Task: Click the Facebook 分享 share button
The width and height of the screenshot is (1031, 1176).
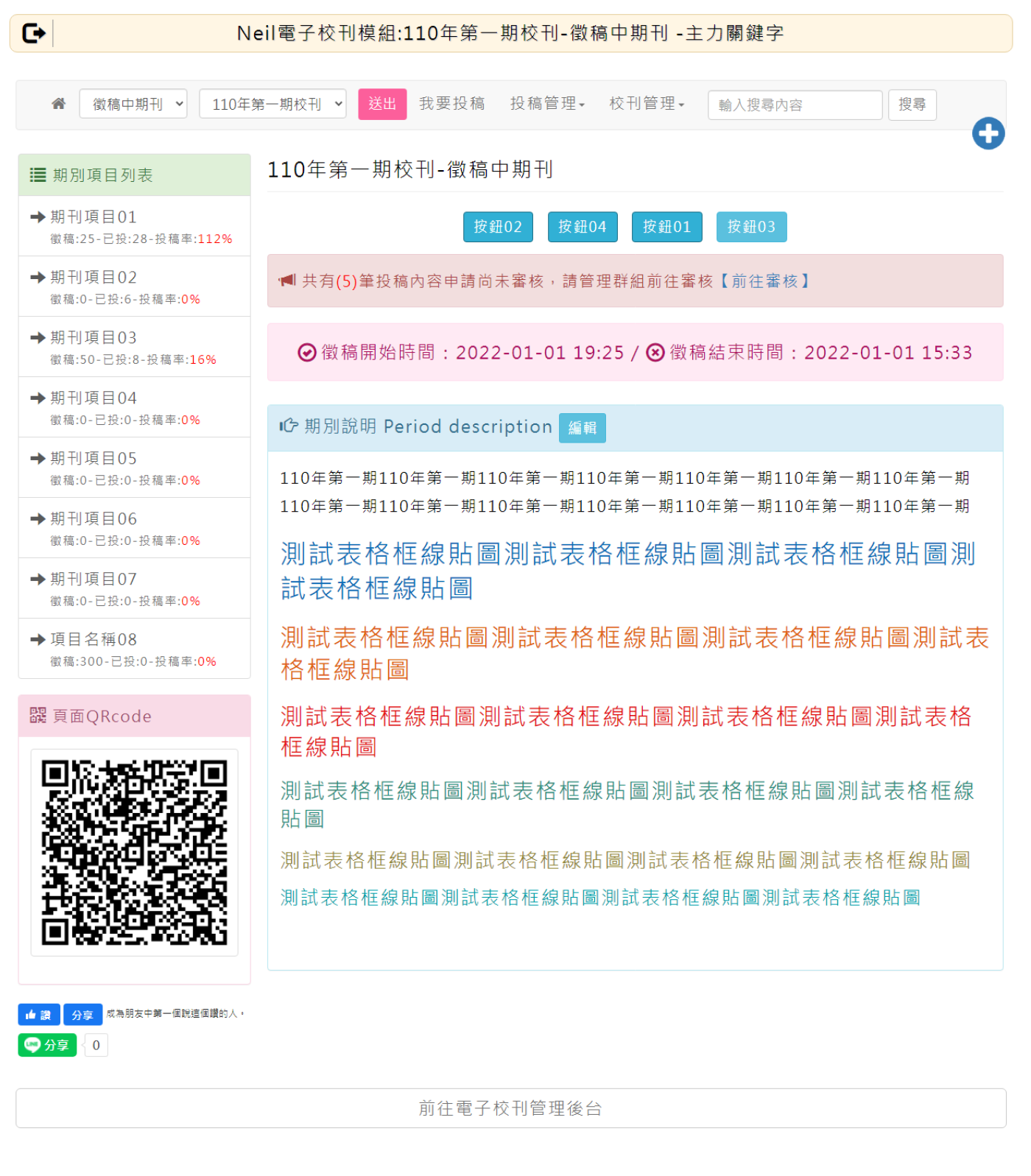Action: pos(82,1015)
